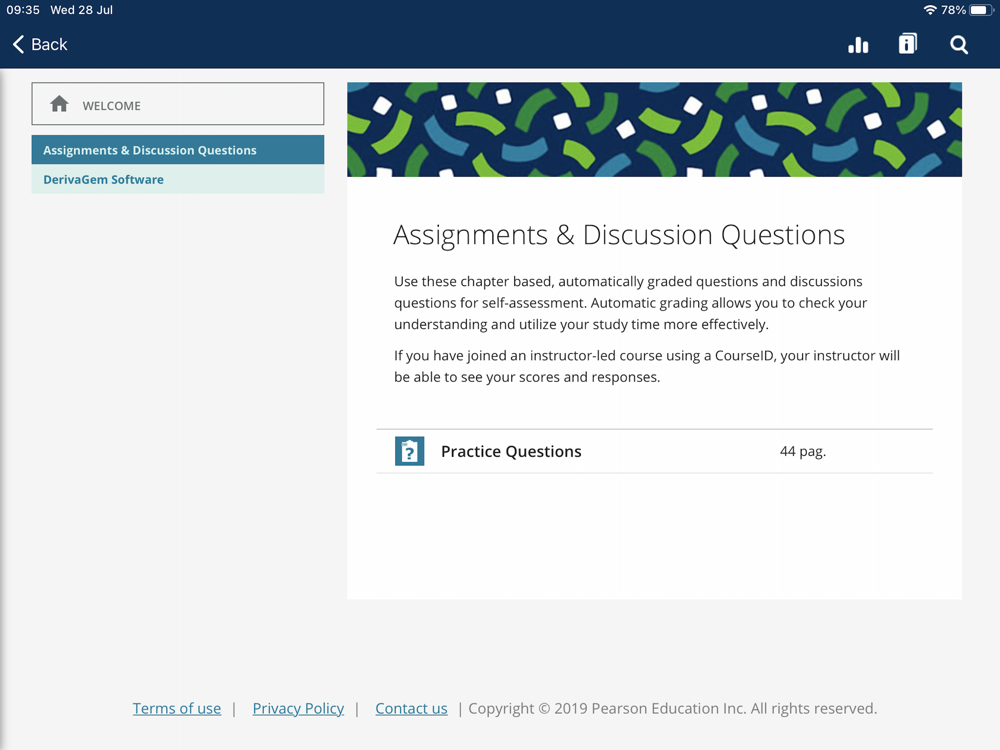
Task: Click the home icon beside Welcome
Action: [x=59, y=104]
